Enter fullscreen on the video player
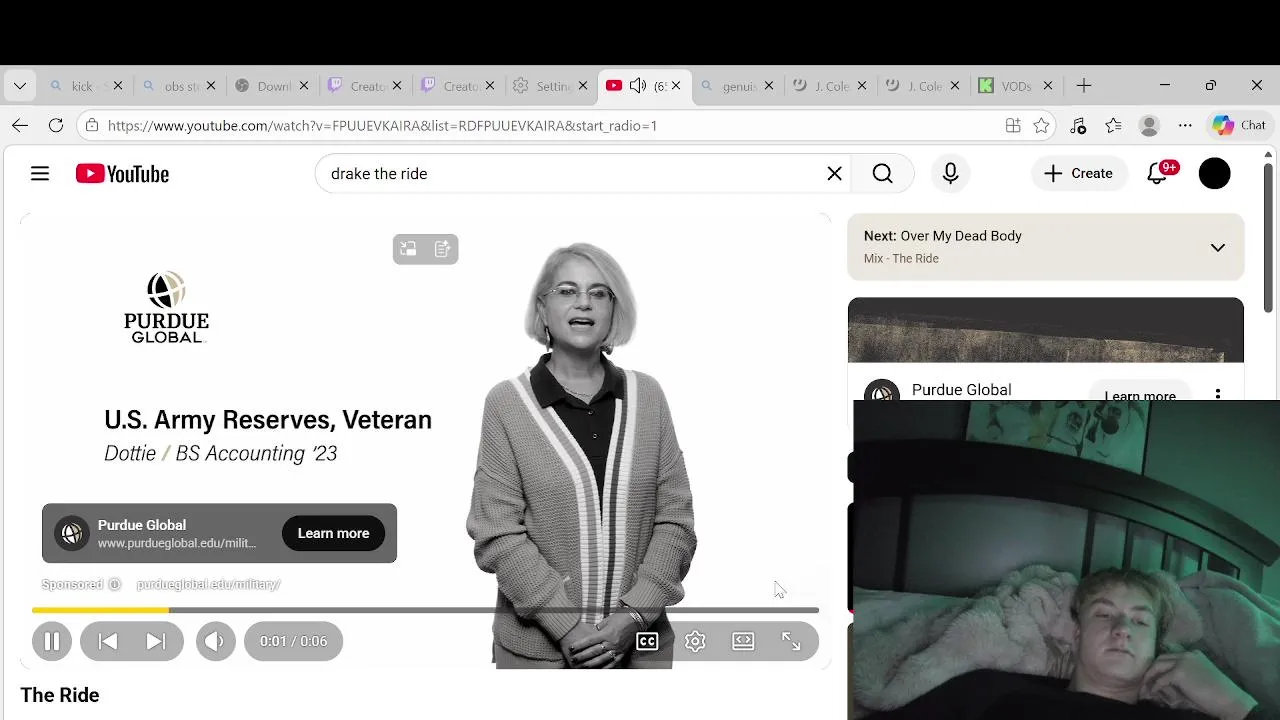The image size is (1280, 720). coord(791,642)
